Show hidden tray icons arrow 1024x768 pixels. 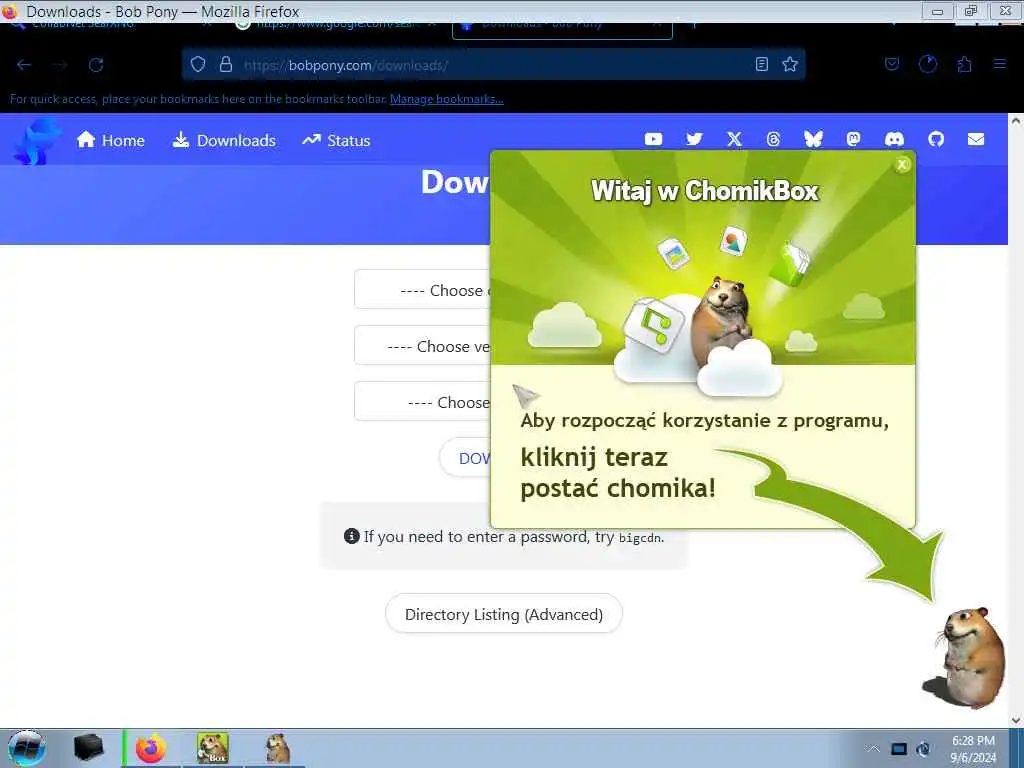[873, 749]
